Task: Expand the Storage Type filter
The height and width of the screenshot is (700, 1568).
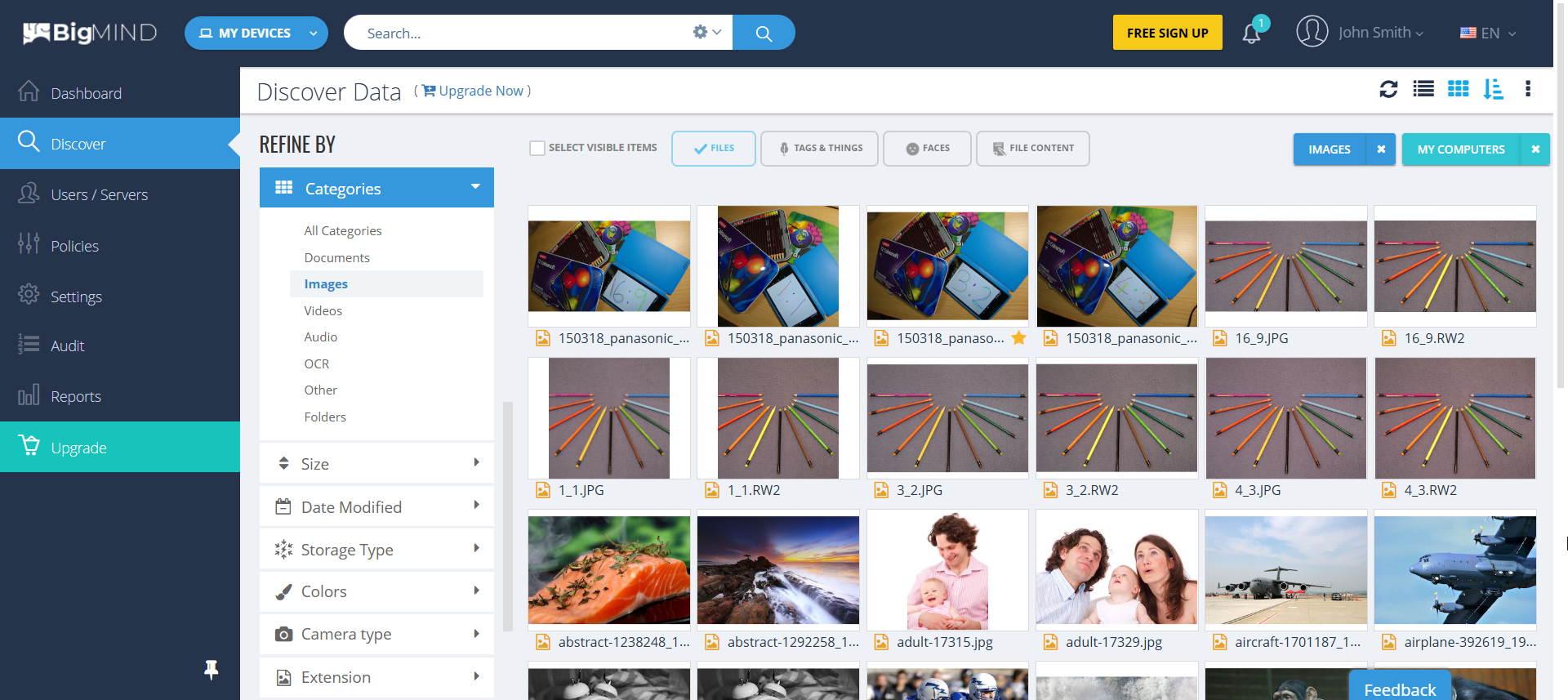Action: point(376,549)
